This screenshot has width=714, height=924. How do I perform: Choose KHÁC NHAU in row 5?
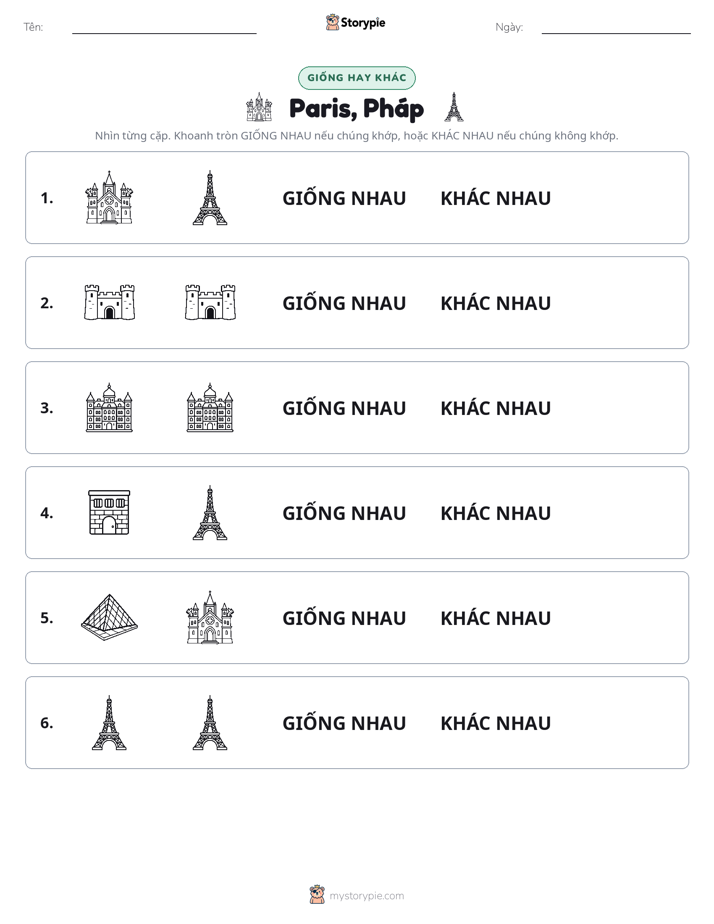coord(495,618)
